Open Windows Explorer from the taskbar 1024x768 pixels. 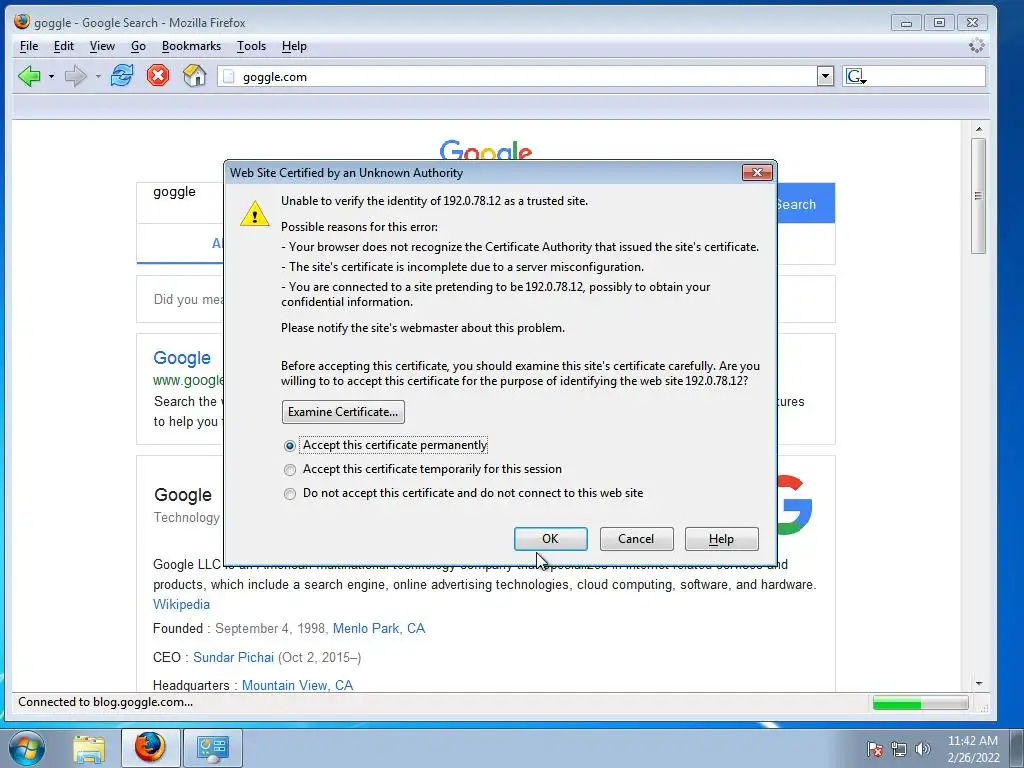[x=89, y=748]
